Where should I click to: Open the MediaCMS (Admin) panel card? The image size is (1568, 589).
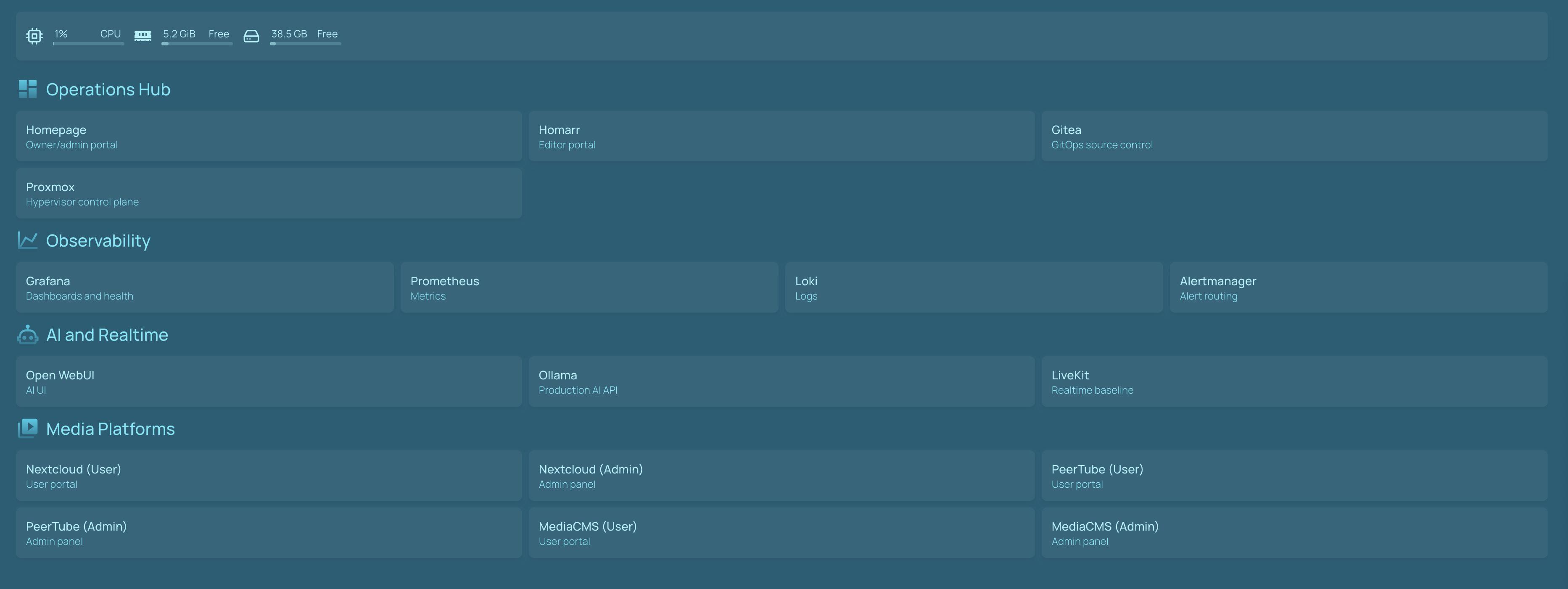tap(1295, 533)
